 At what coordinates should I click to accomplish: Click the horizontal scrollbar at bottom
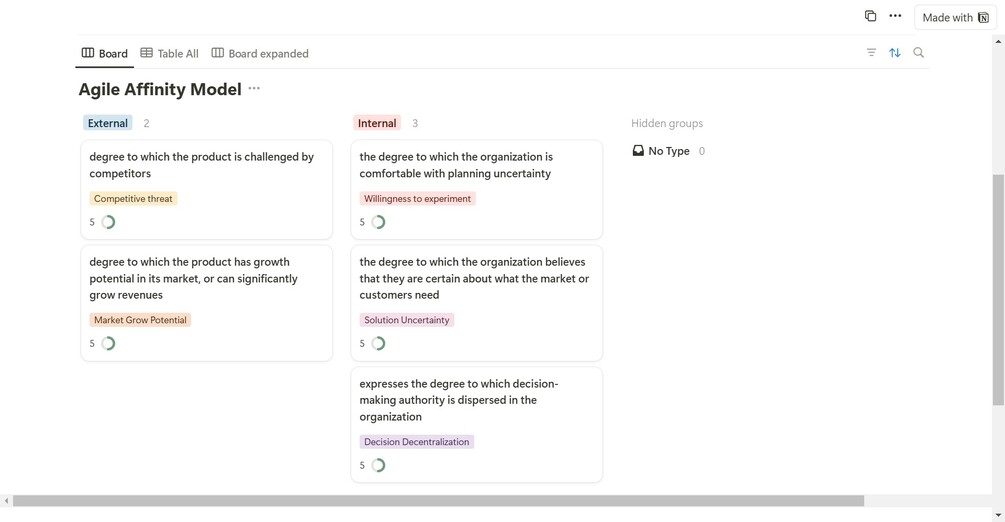pyautogui.click(x=438, y=501)
